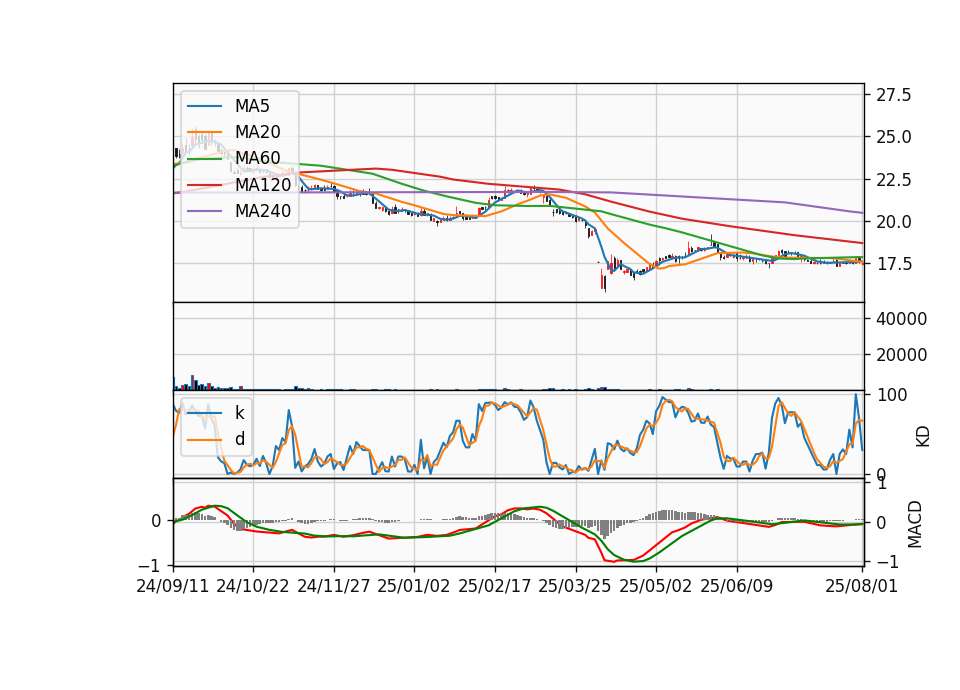Click the 27.5 price axis label
The width and height of the screenshot is (960, 690).
tap(893, 95)
